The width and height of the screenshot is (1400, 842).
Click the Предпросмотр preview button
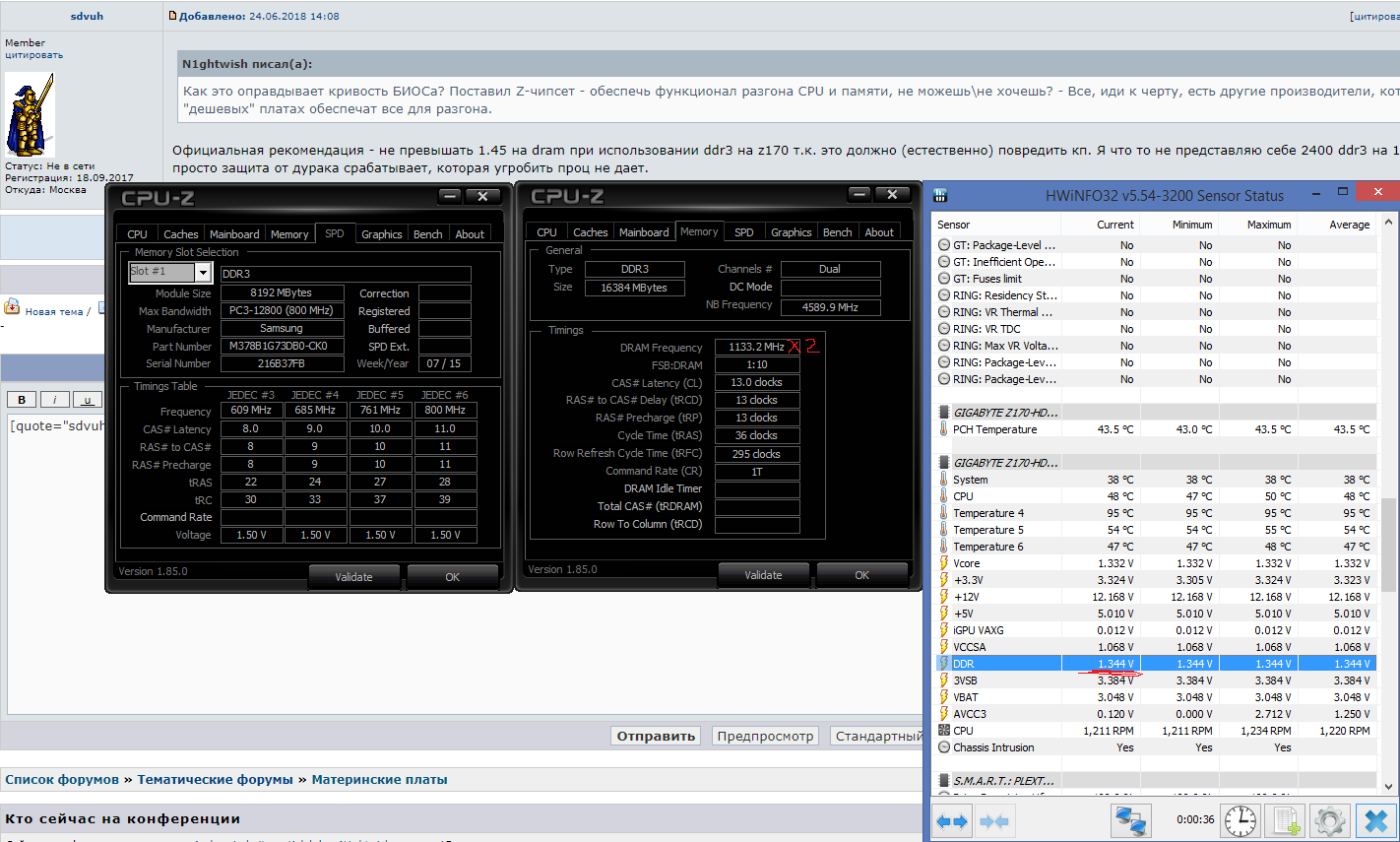[765, 736]
